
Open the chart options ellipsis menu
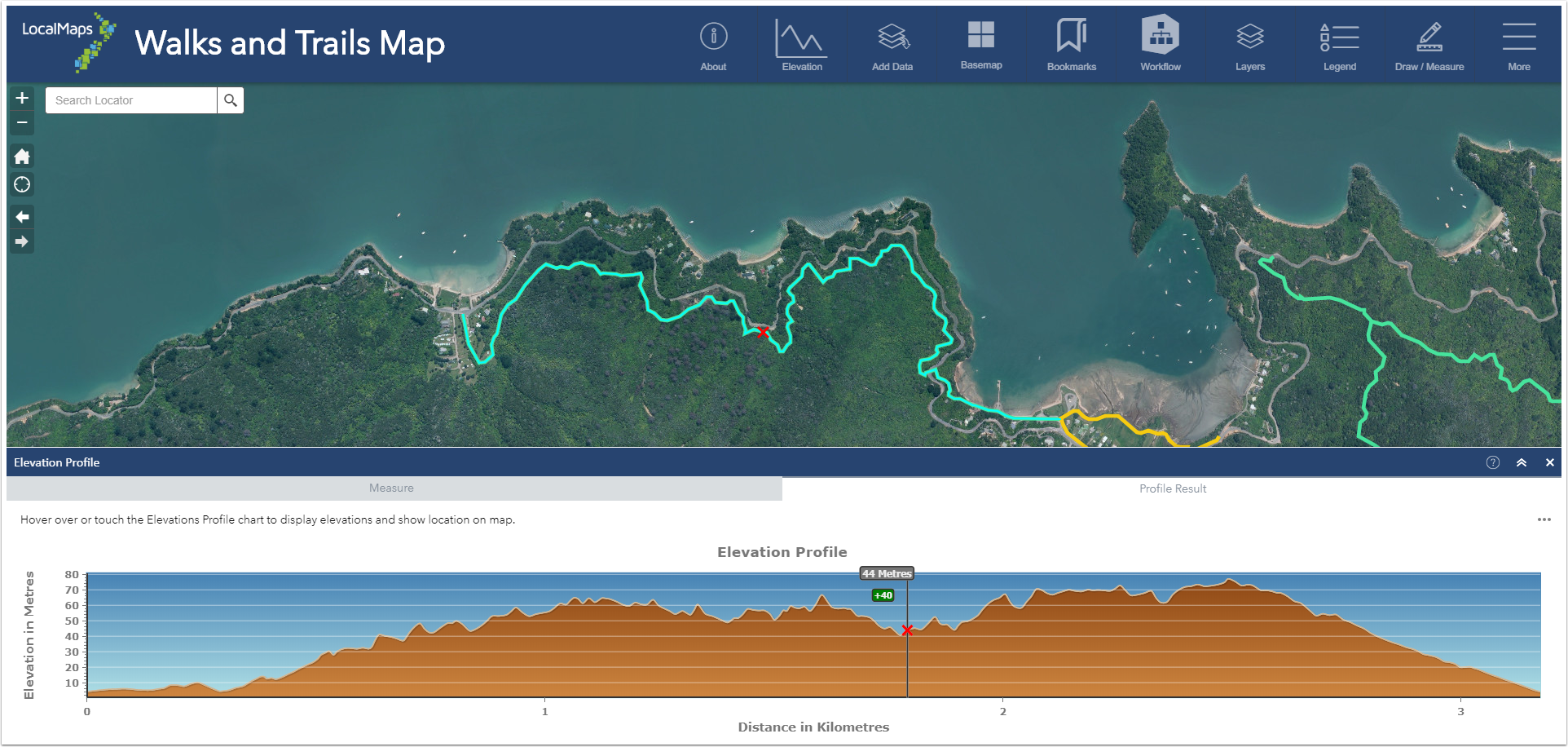click(1544, 519)
